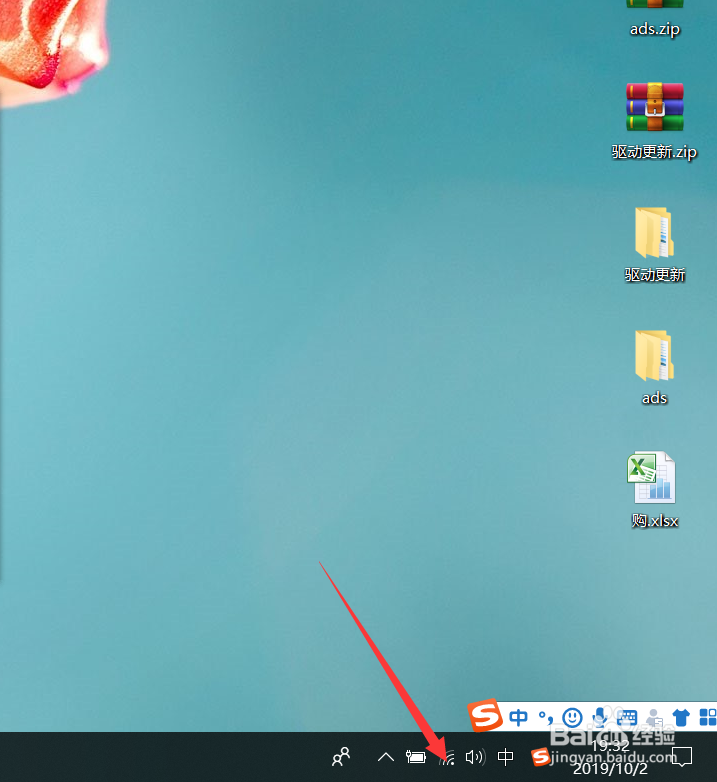Open the skin shirt icon on Sogou bar
The width and height of the screenshot is (717, 782).
click(681, 718)
